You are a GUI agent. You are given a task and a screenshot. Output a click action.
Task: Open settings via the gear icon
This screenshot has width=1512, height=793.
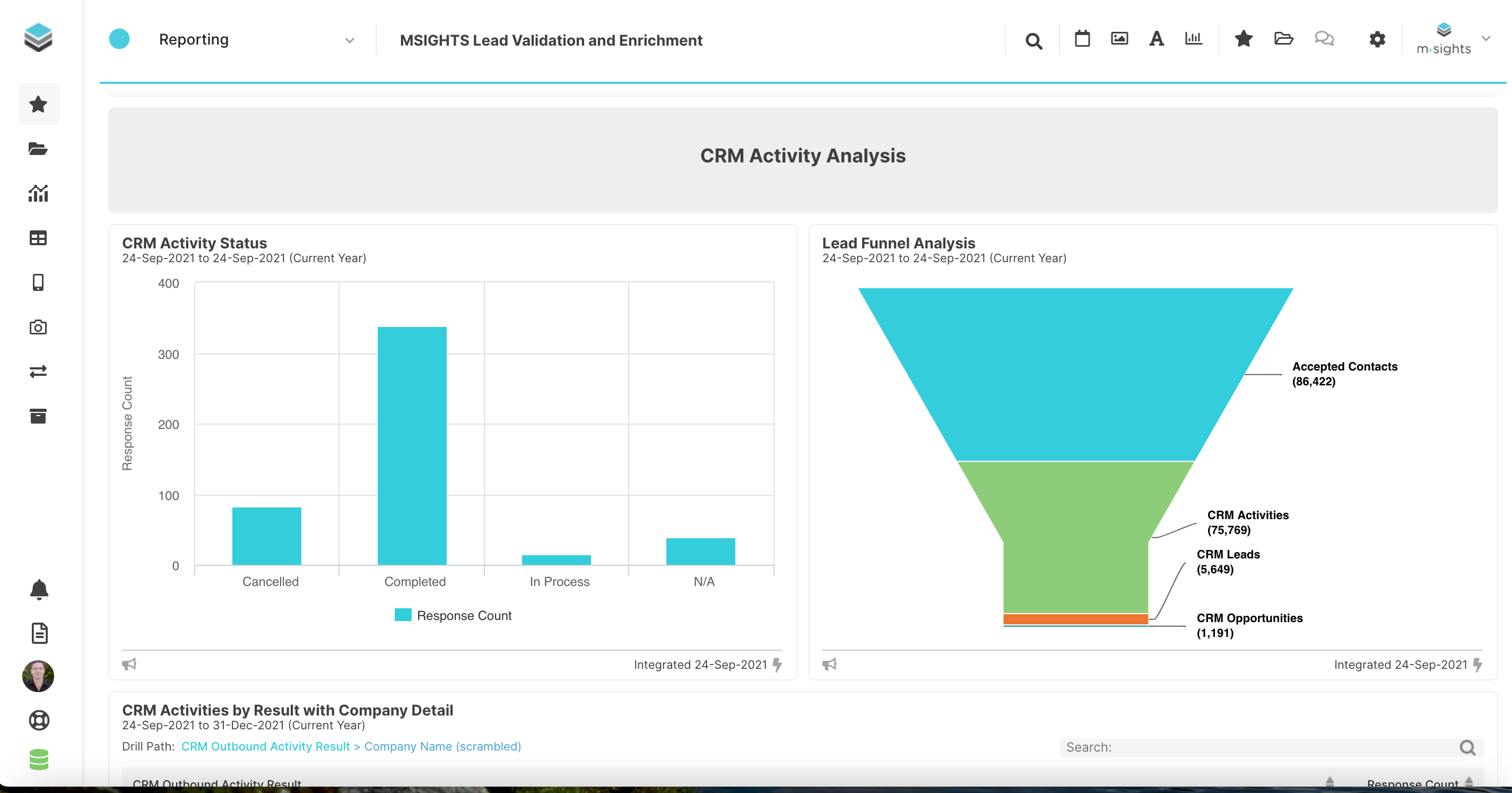(x=1377, y=39)
